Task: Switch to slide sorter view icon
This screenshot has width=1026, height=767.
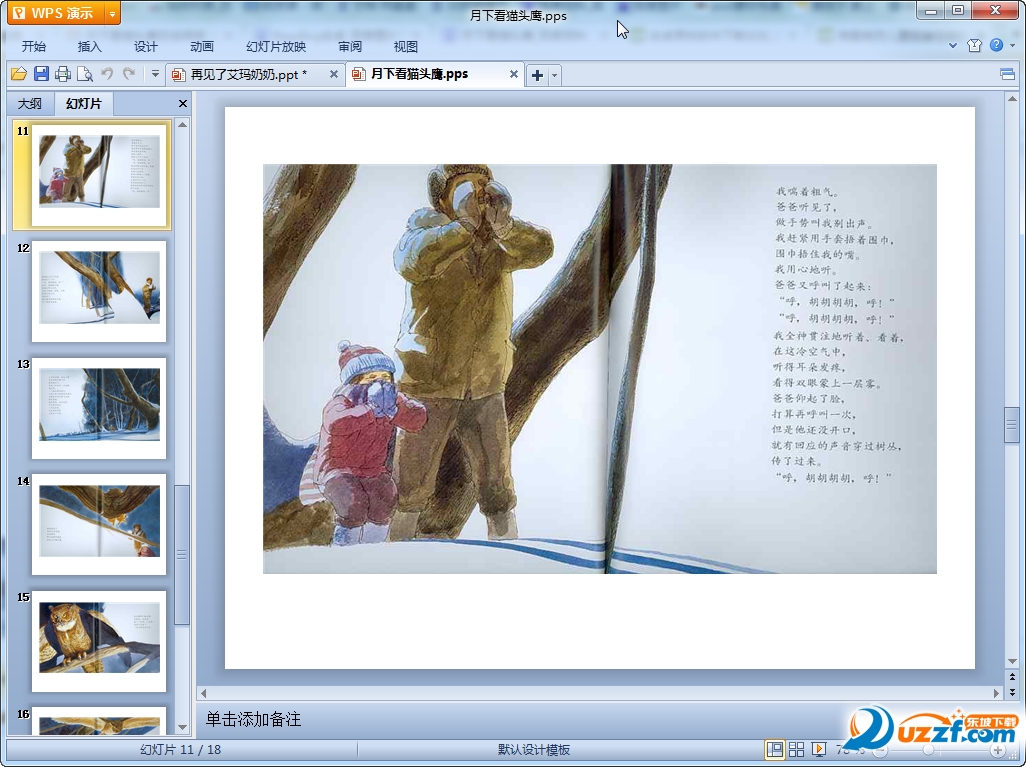Action: click(796, 749)
